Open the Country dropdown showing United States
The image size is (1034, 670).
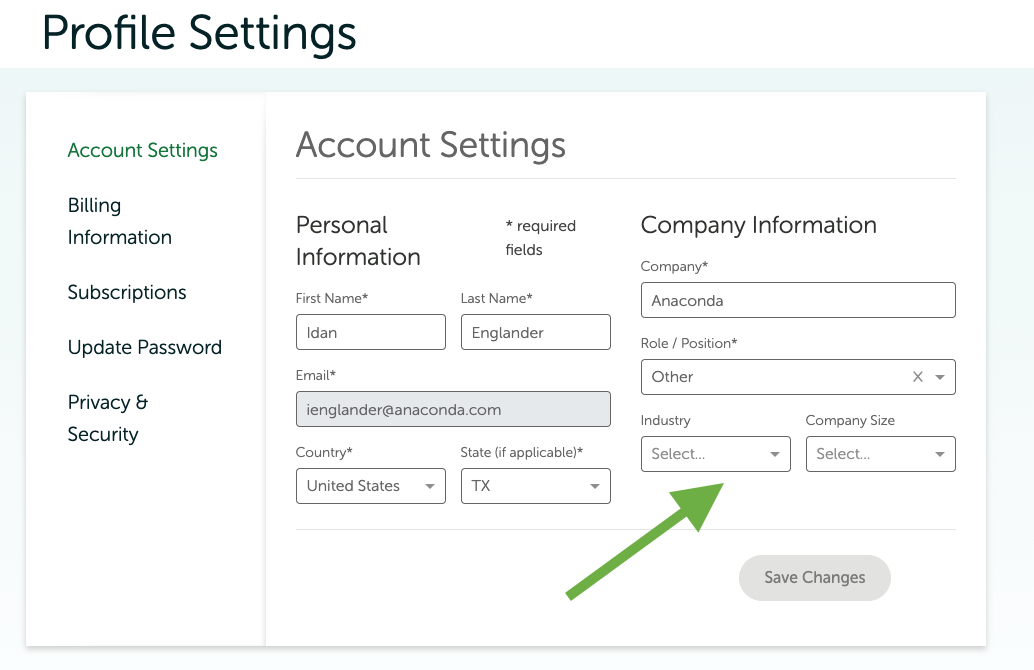[370, 486]
